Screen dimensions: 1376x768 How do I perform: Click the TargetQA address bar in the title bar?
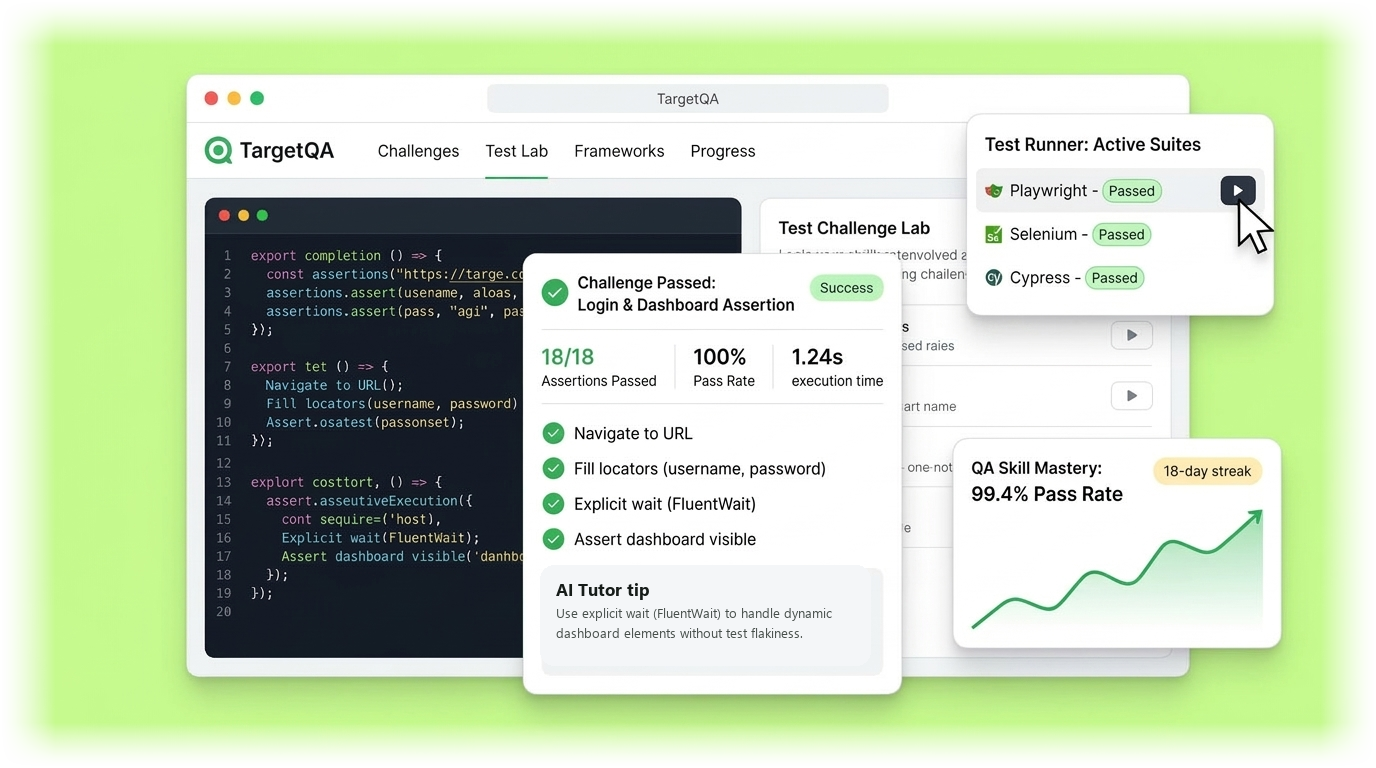(x=688, y=99)
